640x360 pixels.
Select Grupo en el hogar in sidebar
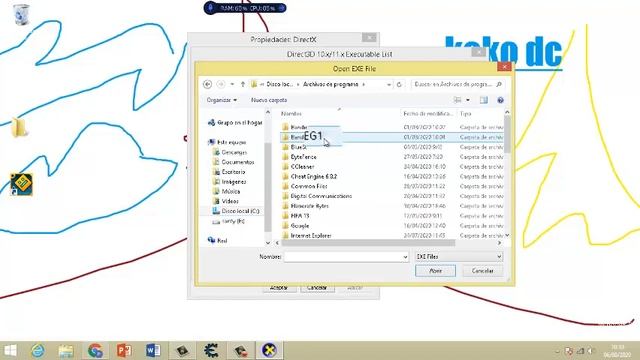click(235, 122)
